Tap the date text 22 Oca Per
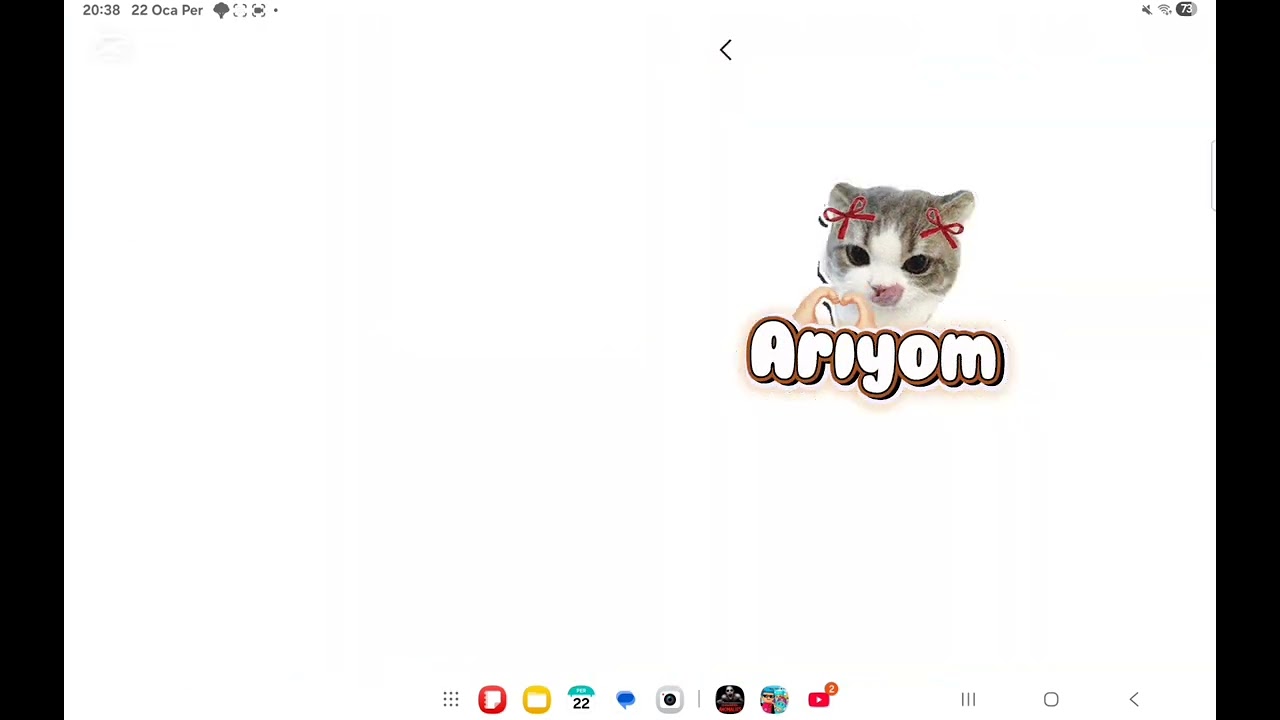Screen dimensions: 1280x720 tap(167, 10)
